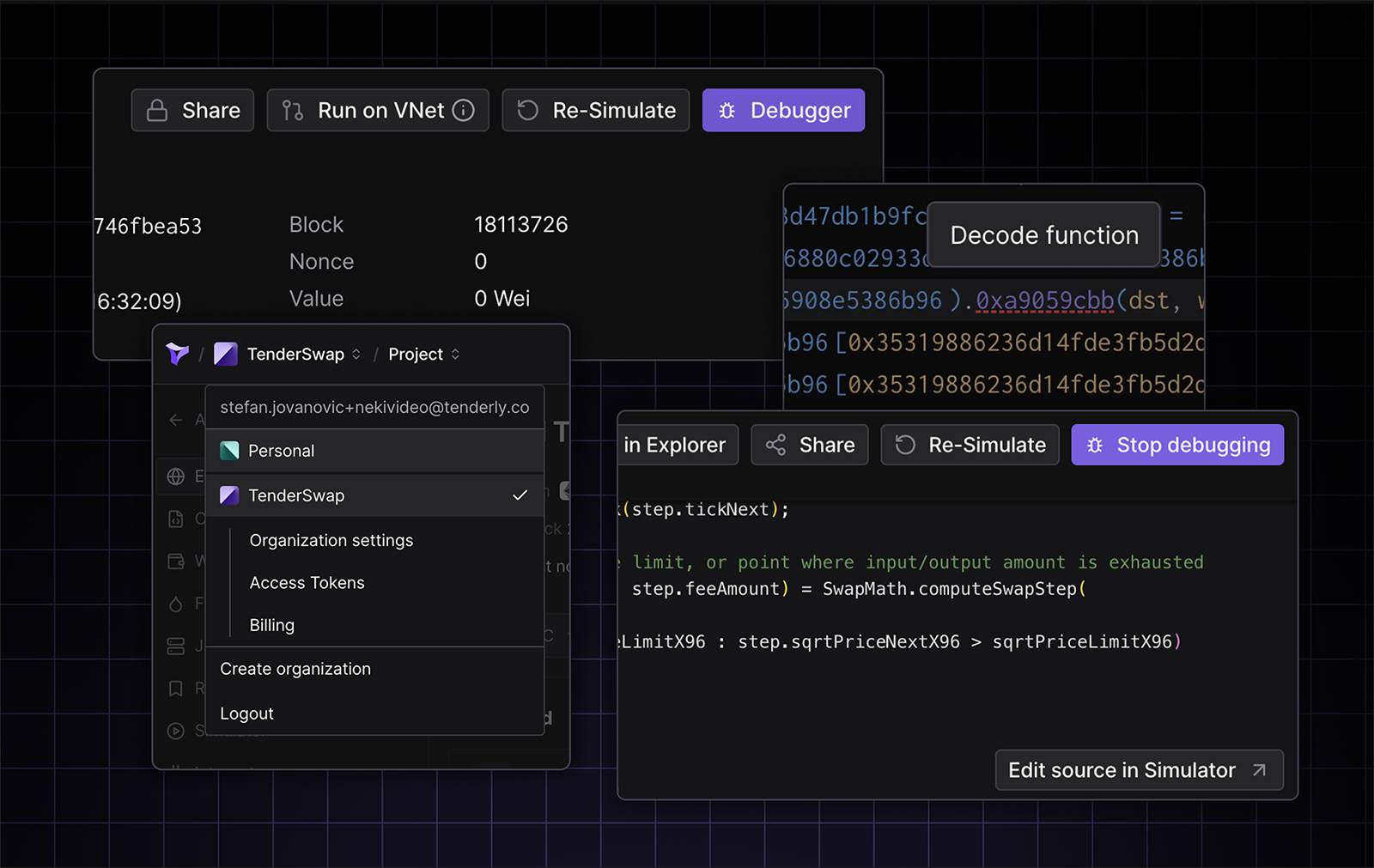
Task: Select the Contracts code-file icon in sidebar
Action: (x=178, y=519)
